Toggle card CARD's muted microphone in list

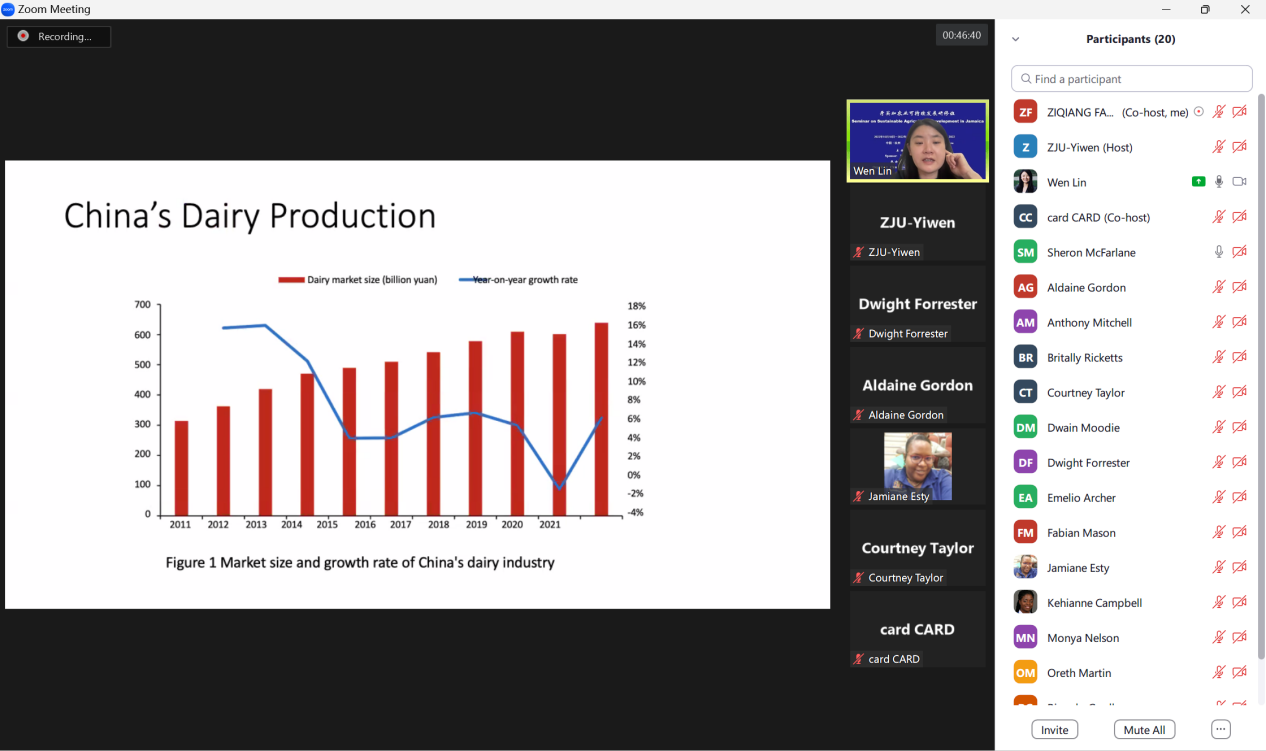(1219, 217)
